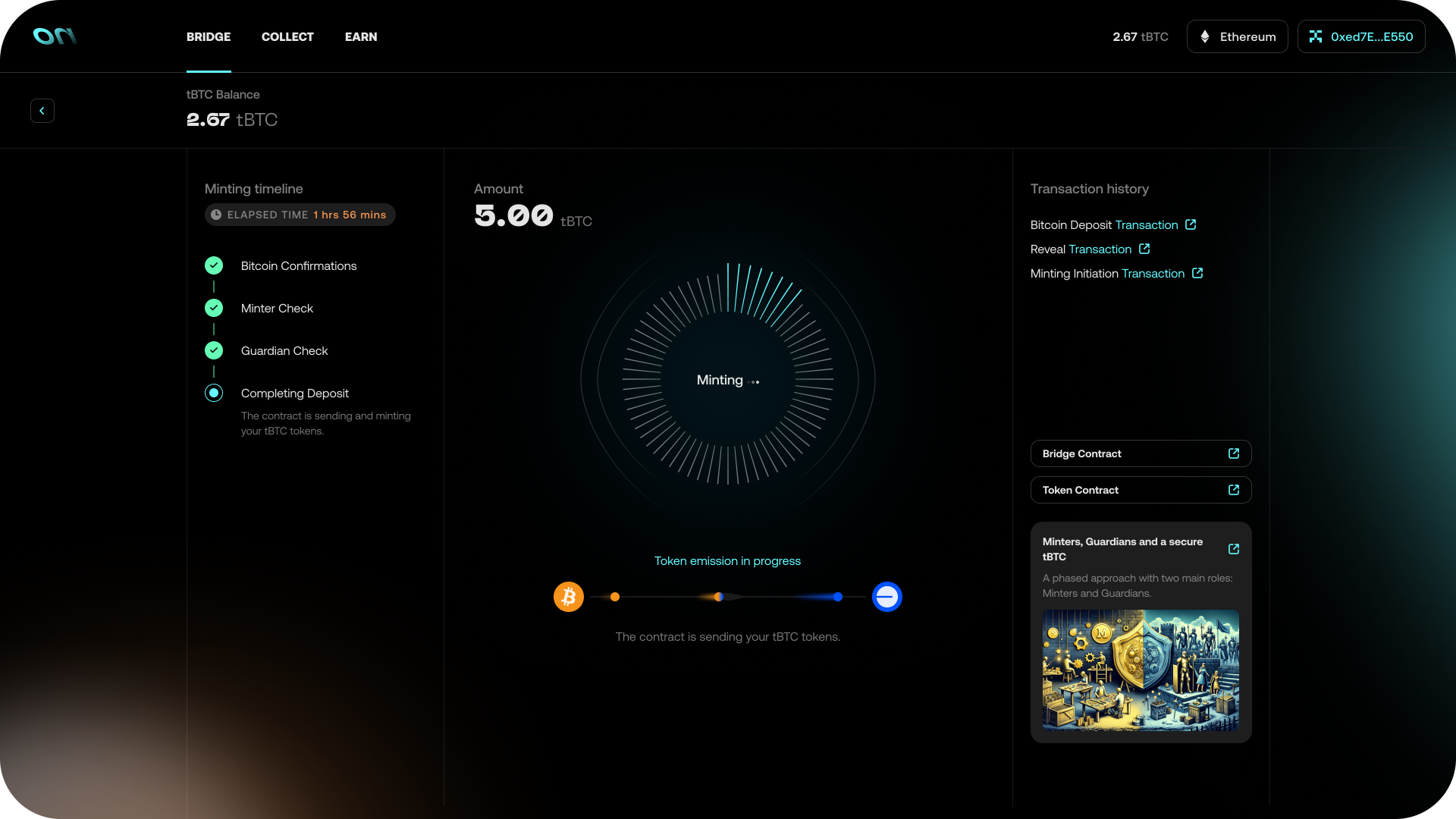Click the blue dot on the transfer track
1456x819 pixels.
click(x=838, y=597)
